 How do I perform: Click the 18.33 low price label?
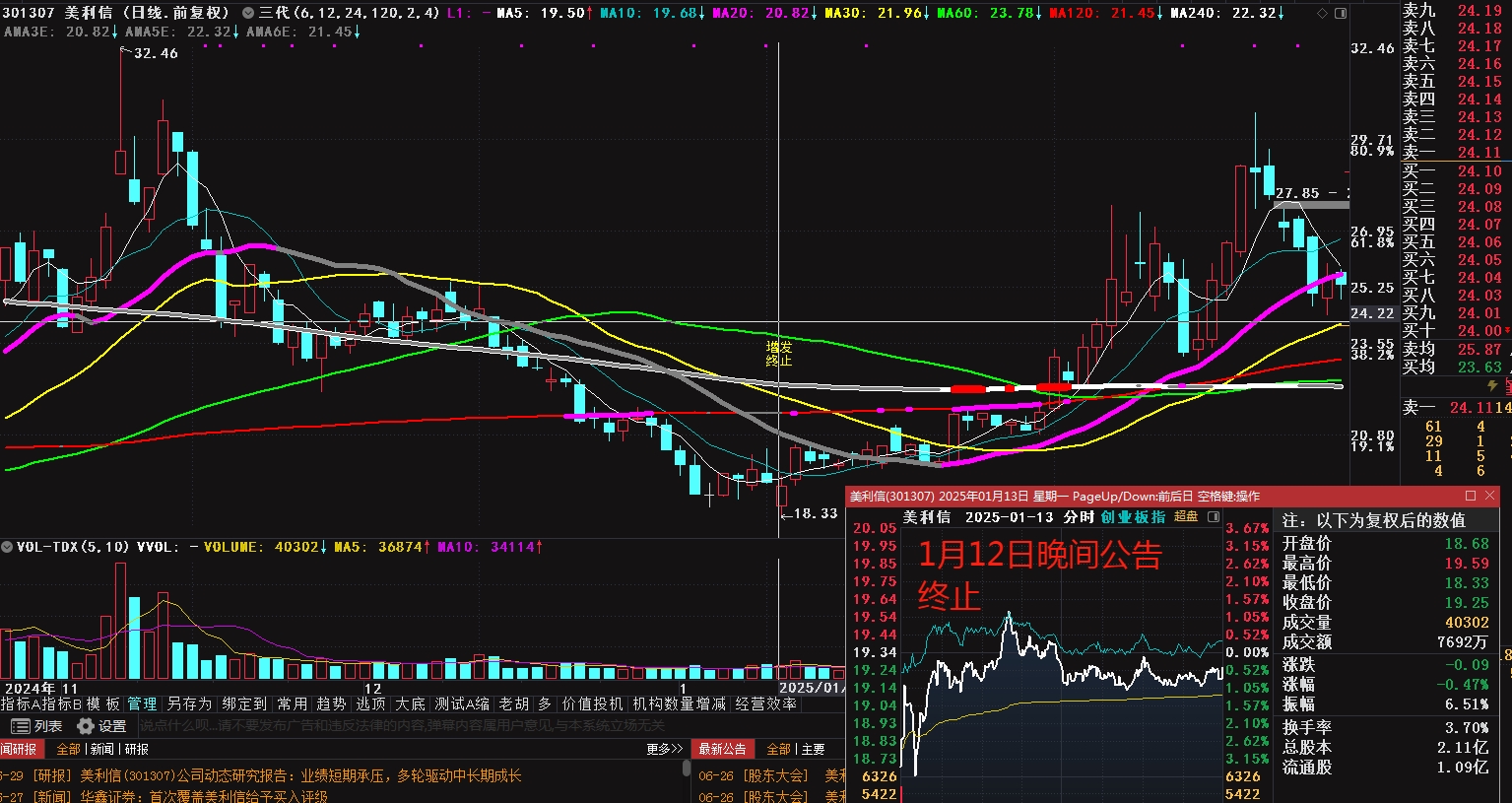point(816,513)
